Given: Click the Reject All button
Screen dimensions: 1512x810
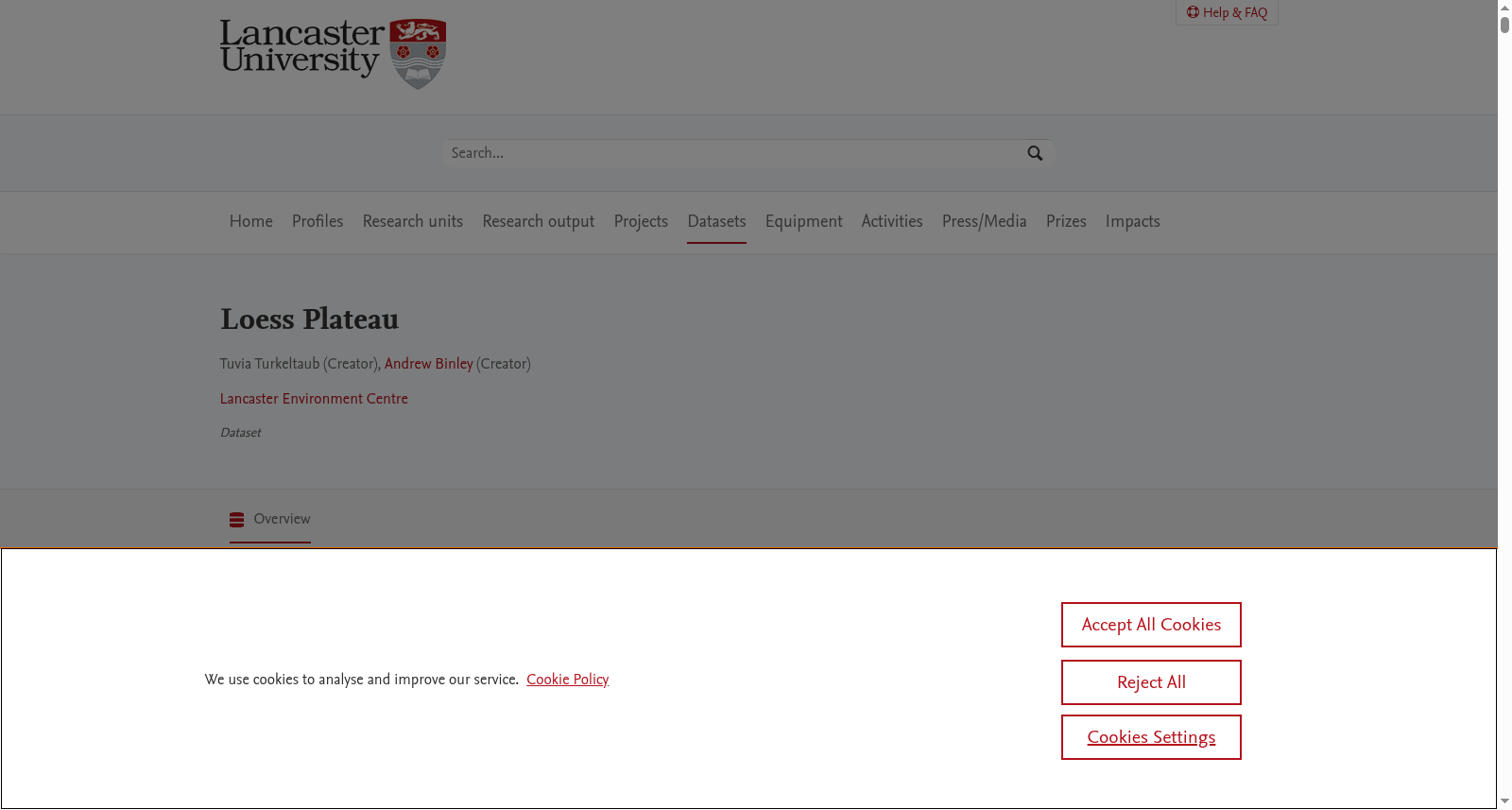Looking at the screenshot, I should (x=1151, y=682).
